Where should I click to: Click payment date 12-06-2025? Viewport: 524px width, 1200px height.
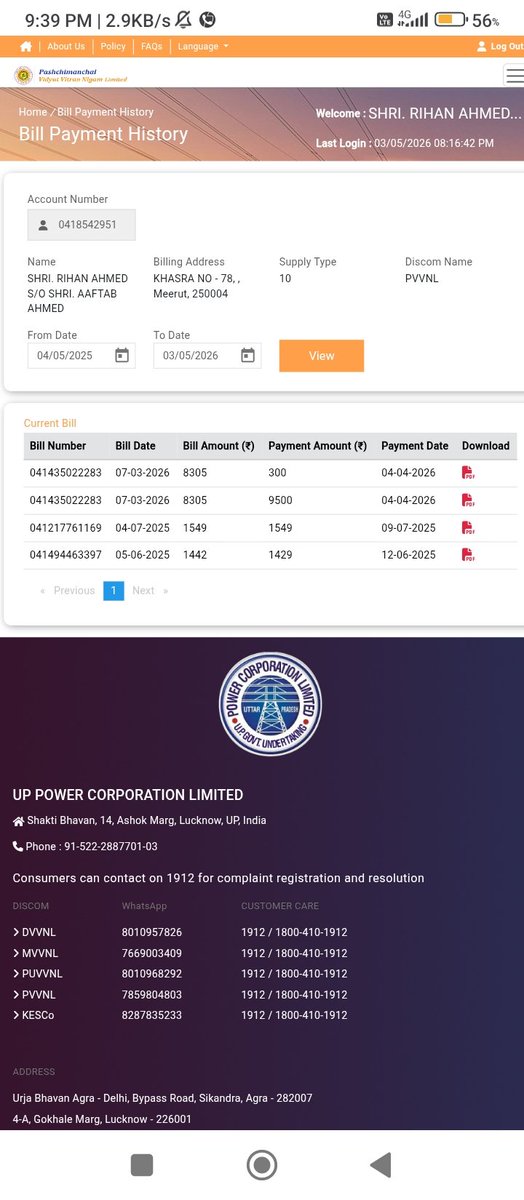pyautogui.click(x=408, y=555)
